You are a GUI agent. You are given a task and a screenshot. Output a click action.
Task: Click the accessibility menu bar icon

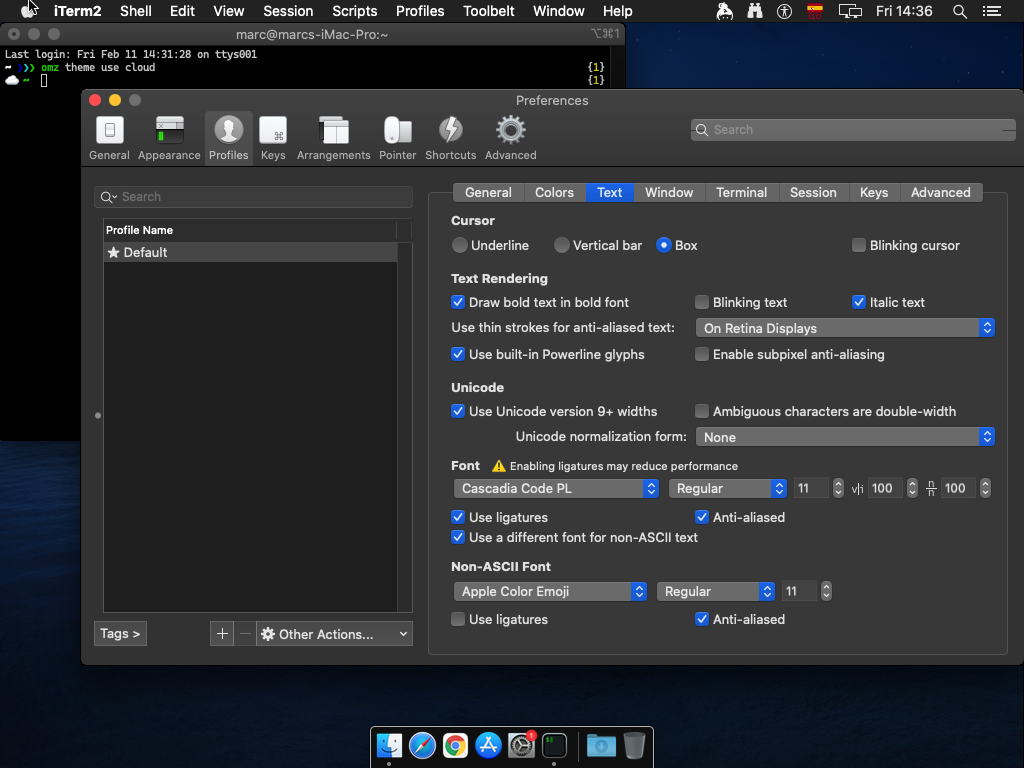[x=784, y=11]
